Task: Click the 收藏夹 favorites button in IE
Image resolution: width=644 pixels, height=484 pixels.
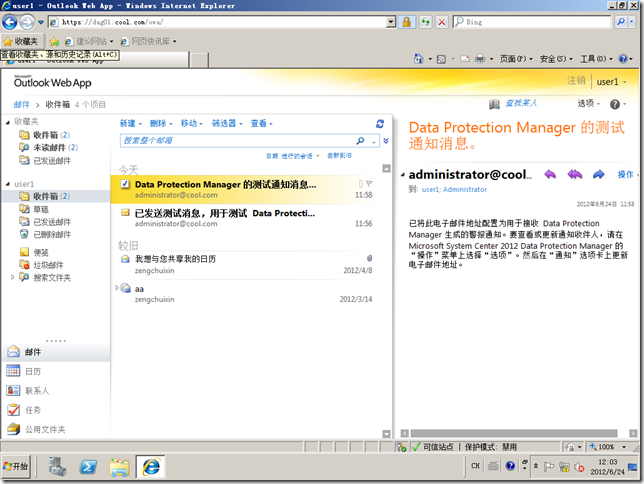Action: 22,41
